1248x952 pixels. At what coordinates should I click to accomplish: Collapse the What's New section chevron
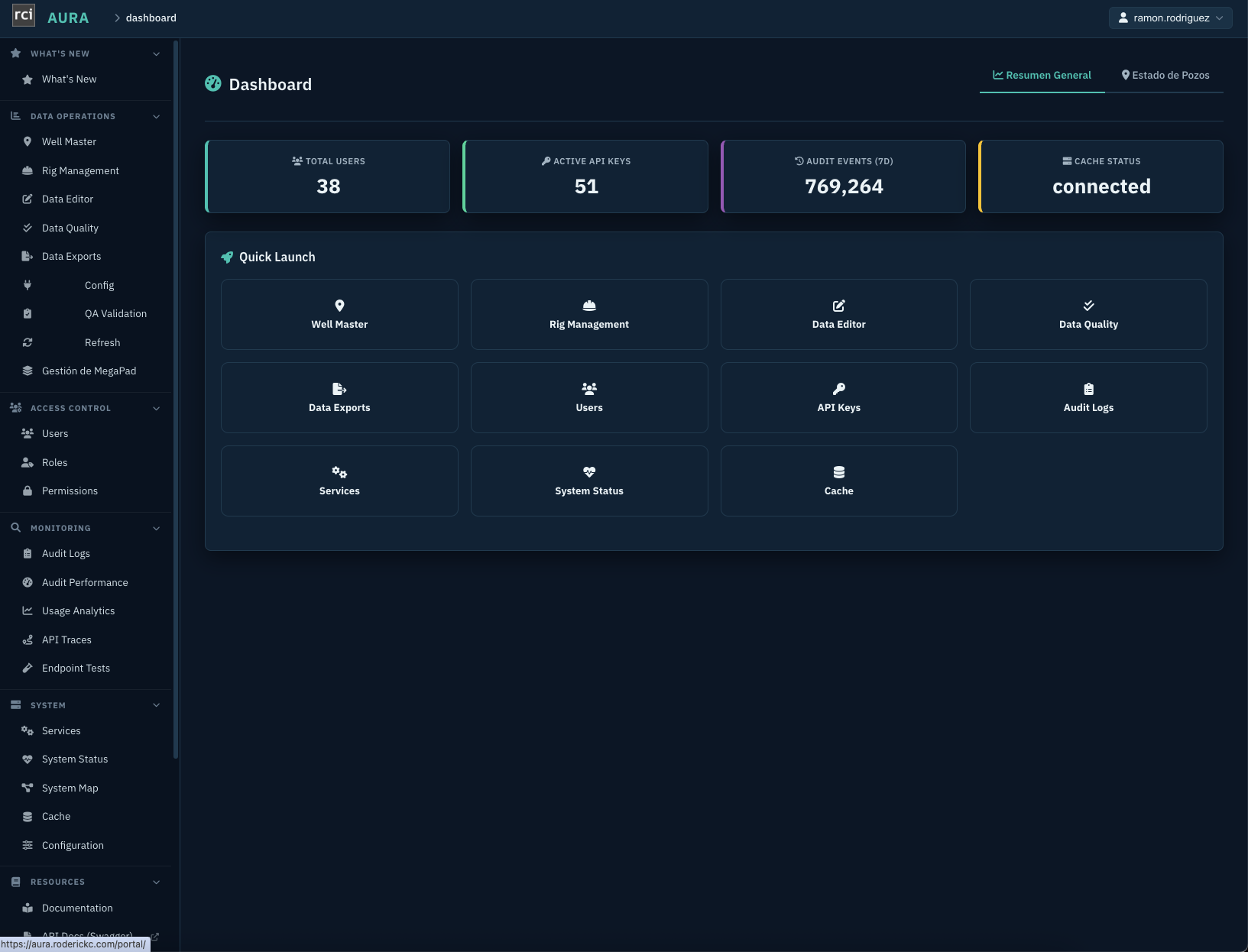click(x=157, y=54)
